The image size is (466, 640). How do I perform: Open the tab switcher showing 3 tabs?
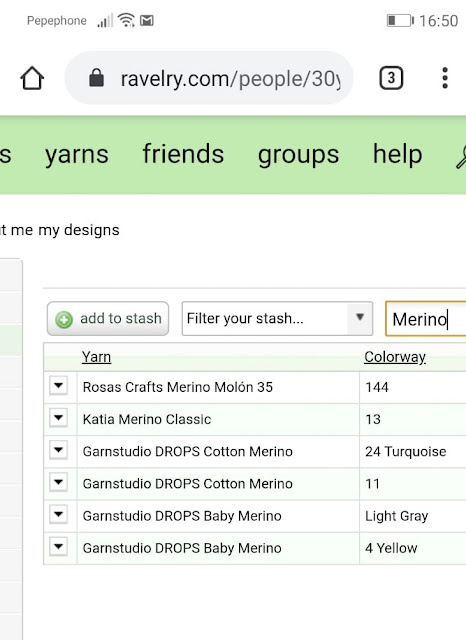click(x=391, y=78)
